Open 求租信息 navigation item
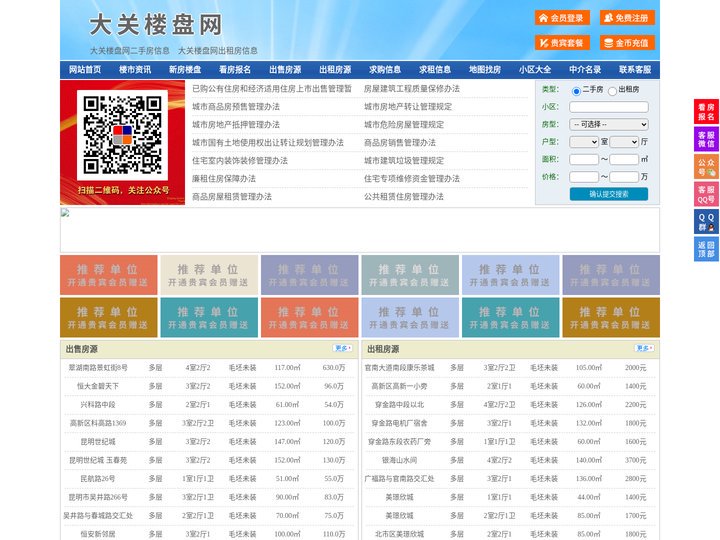720x540 pixels. click(435, 70)
